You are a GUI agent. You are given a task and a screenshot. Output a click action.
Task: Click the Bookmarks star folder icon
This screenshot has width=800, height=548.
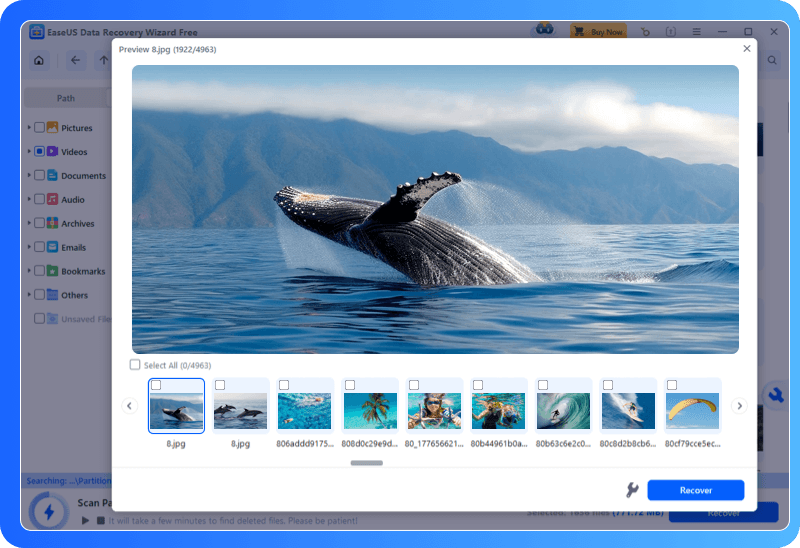52,271
